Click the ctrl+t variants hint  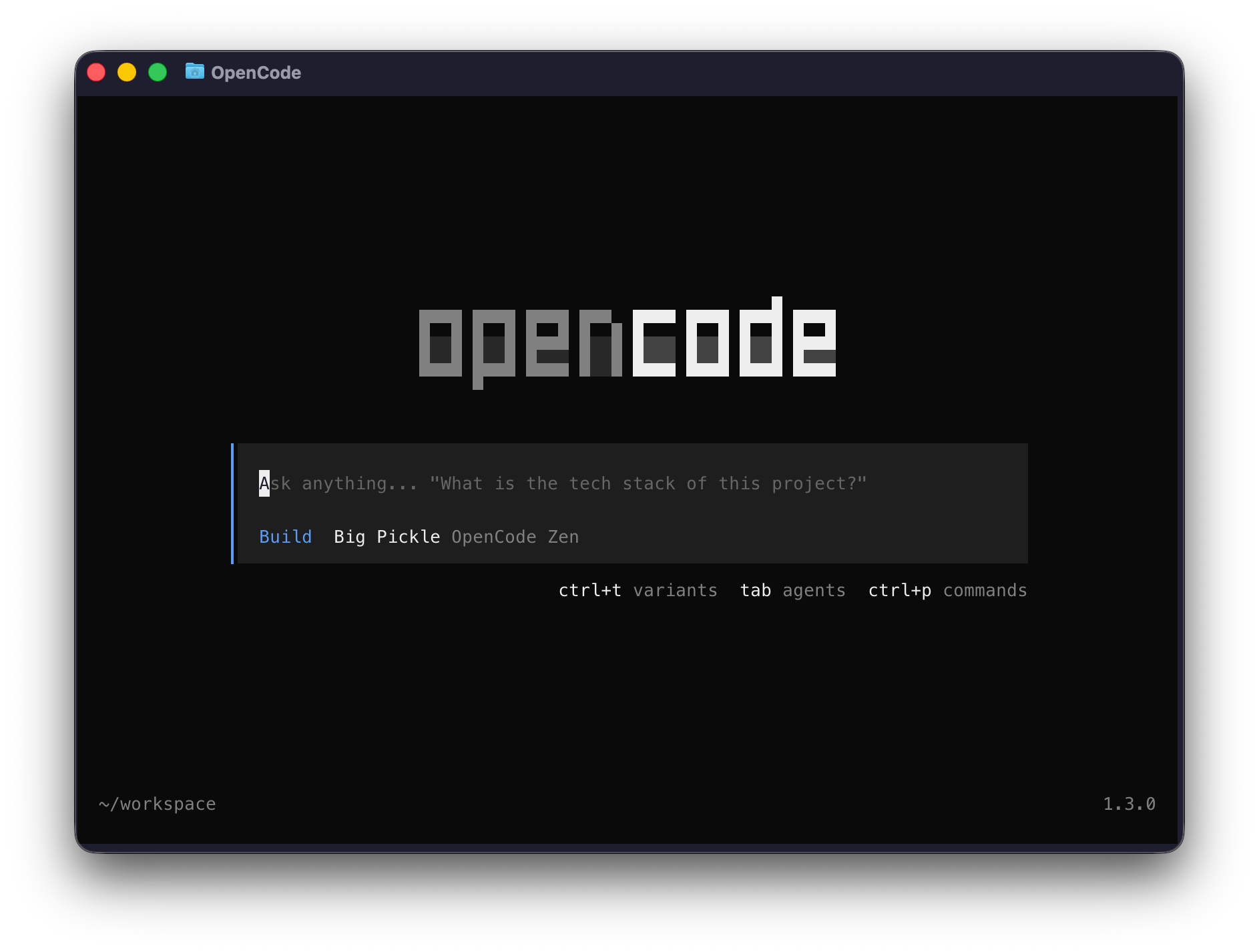(638, 590)
